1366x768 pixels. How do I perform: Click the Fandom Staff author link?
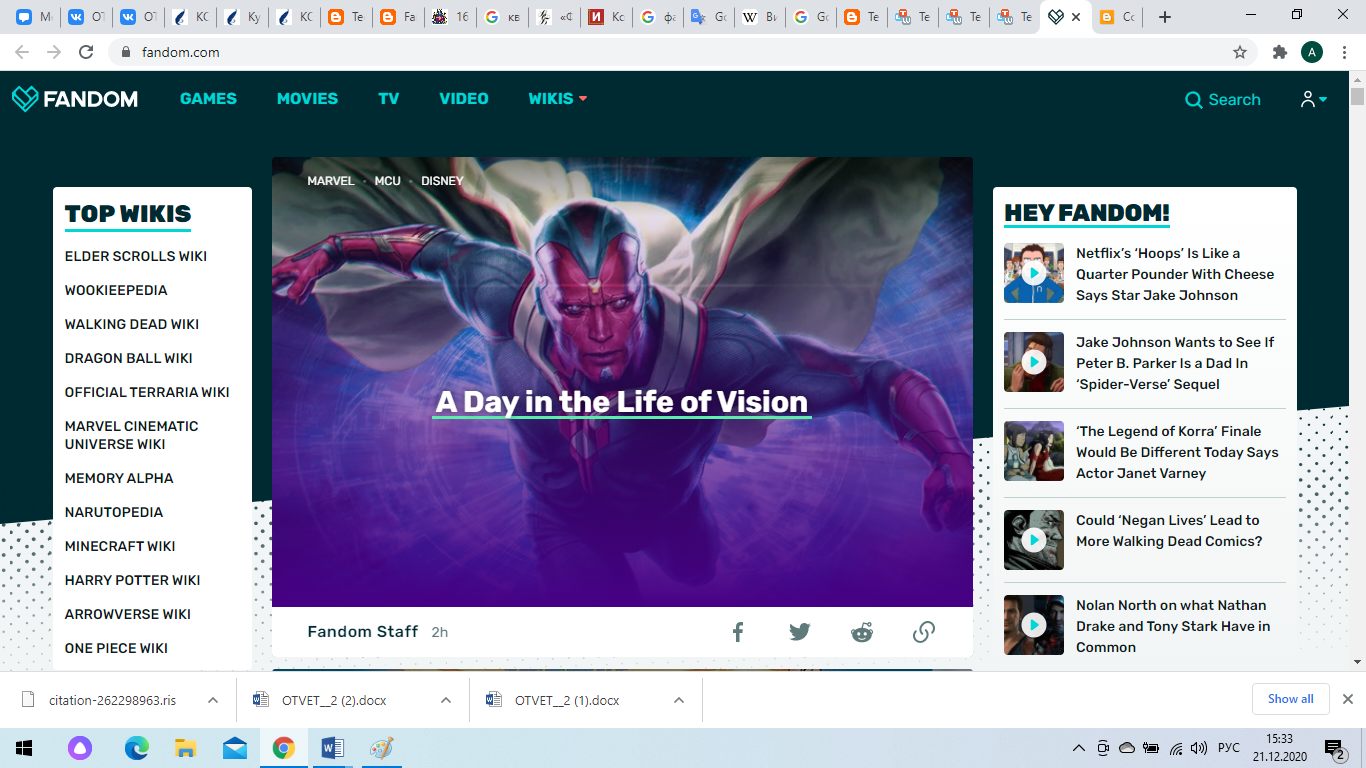coord(363,632)
